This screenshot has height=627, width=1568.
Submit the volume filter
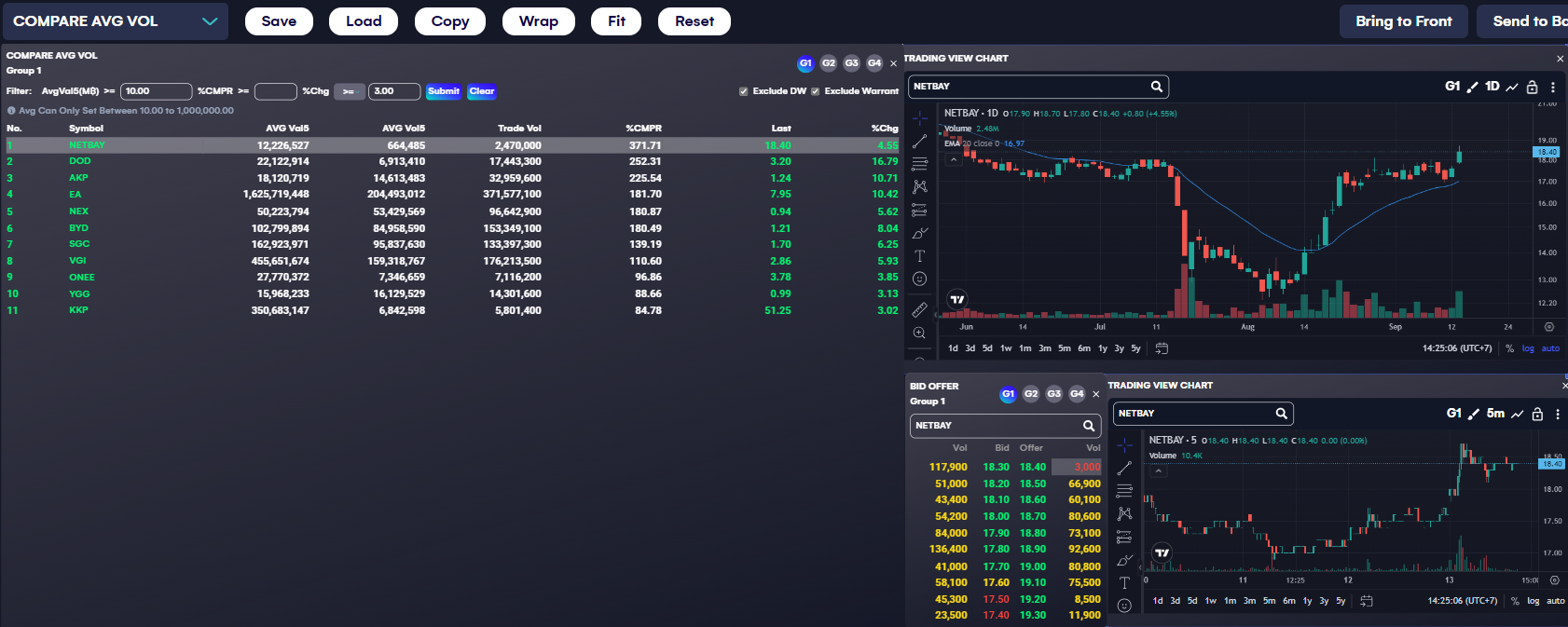(x=444, y=91)
